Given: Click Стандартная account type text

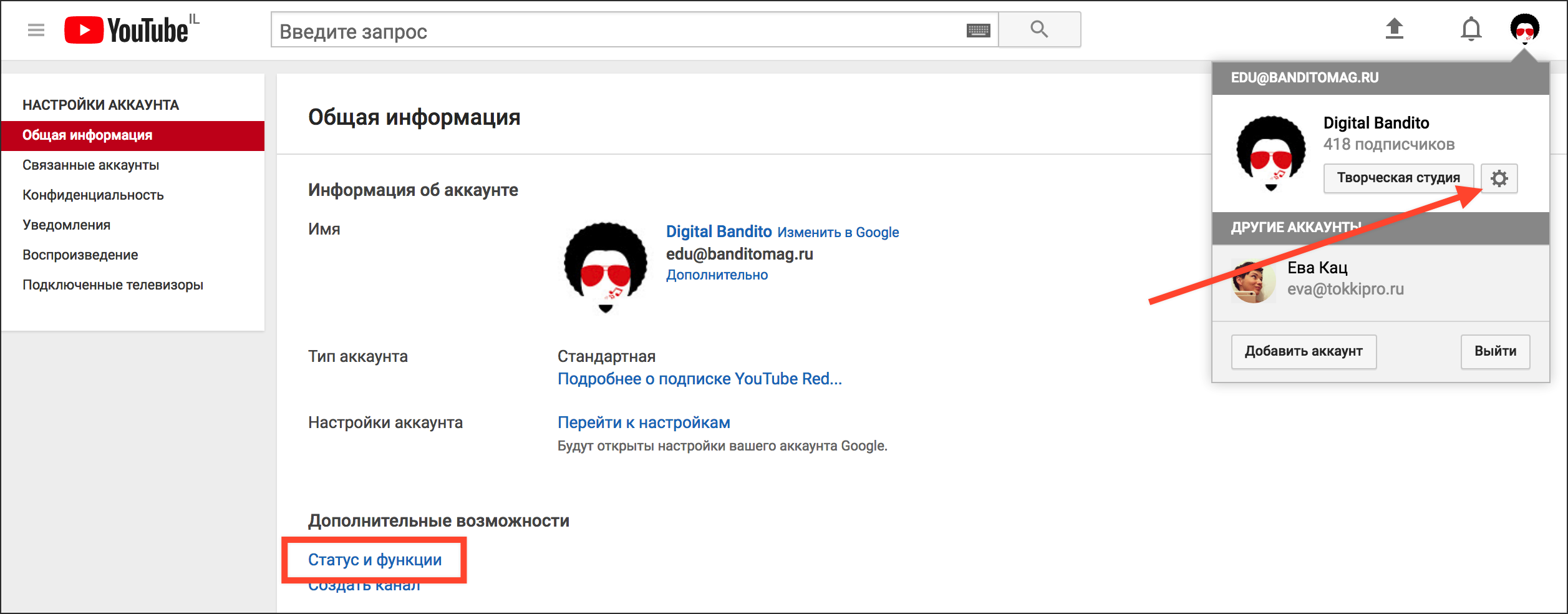Looking at the screenshot, I should (606, 356).
